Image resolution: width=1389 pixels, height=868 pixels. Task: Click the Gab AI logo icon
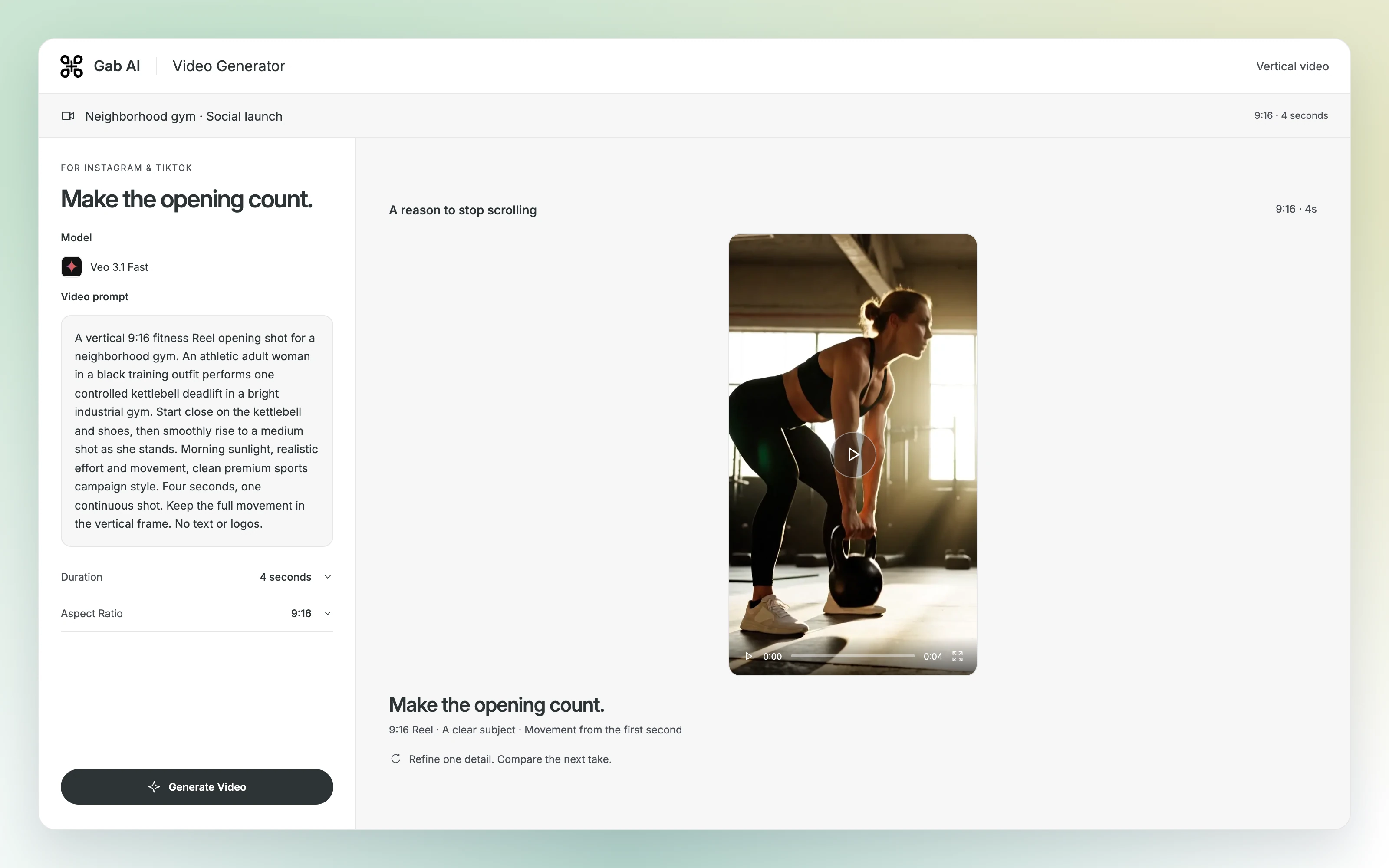tap(72, 66)
